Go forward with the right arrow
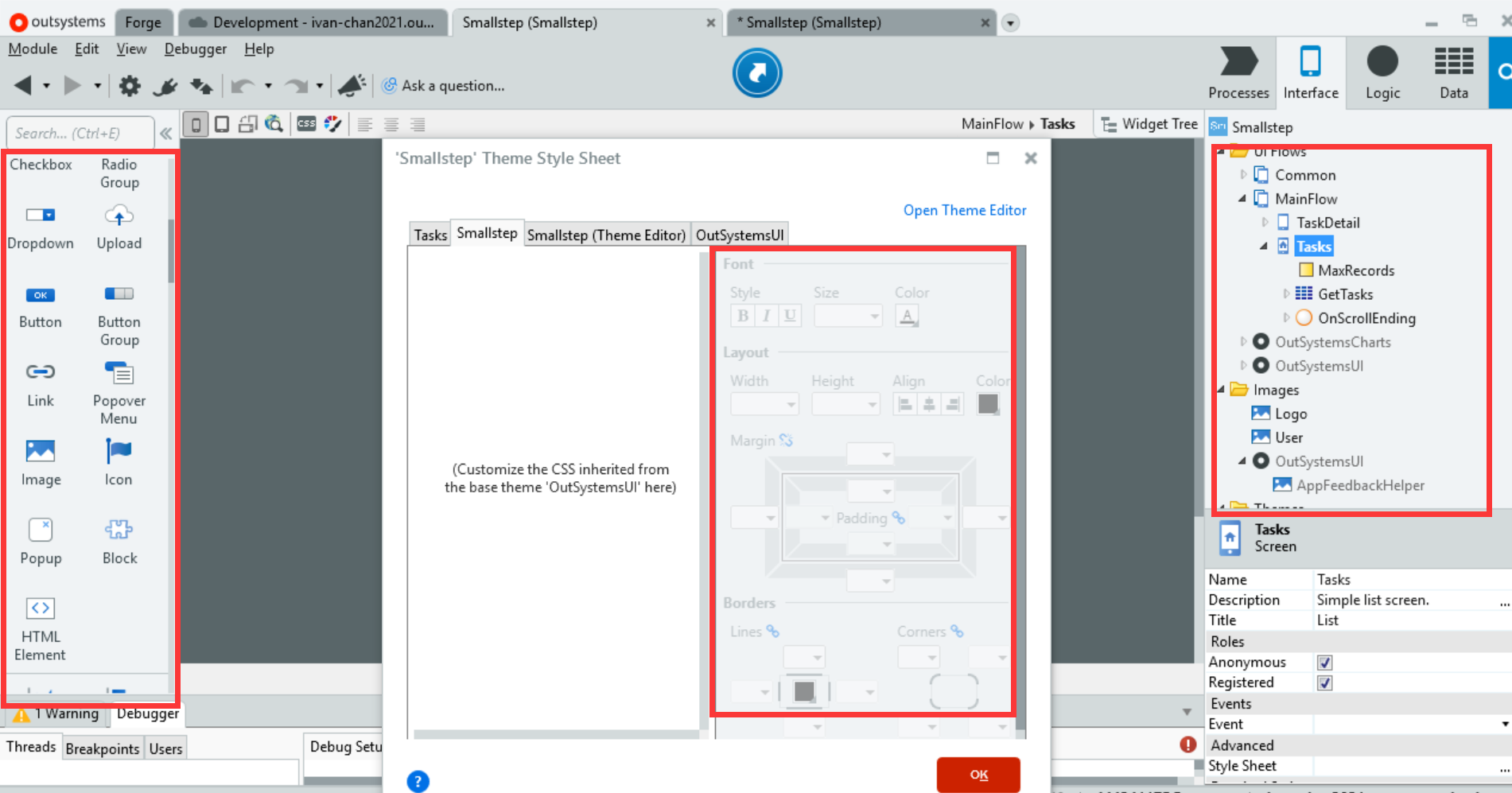1512x793 pixels. (72, 85)
